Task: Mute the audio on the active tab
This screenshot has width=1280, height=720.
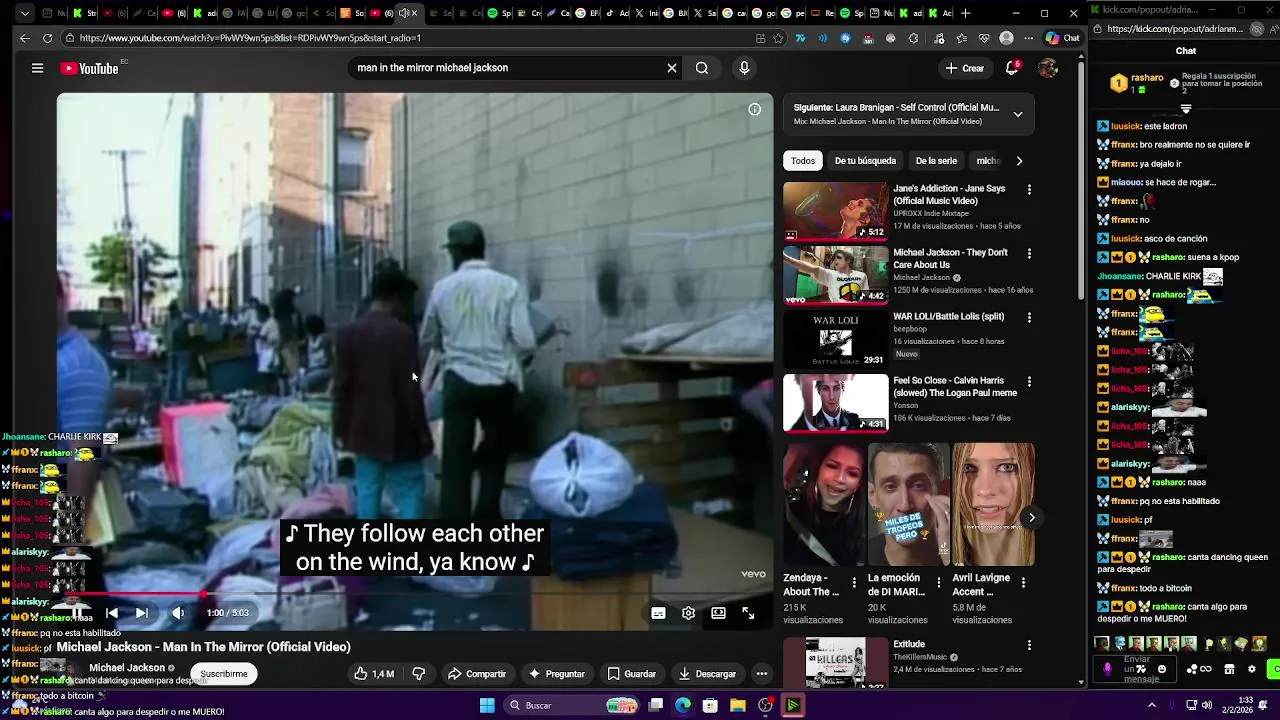Action: (403, 13)
